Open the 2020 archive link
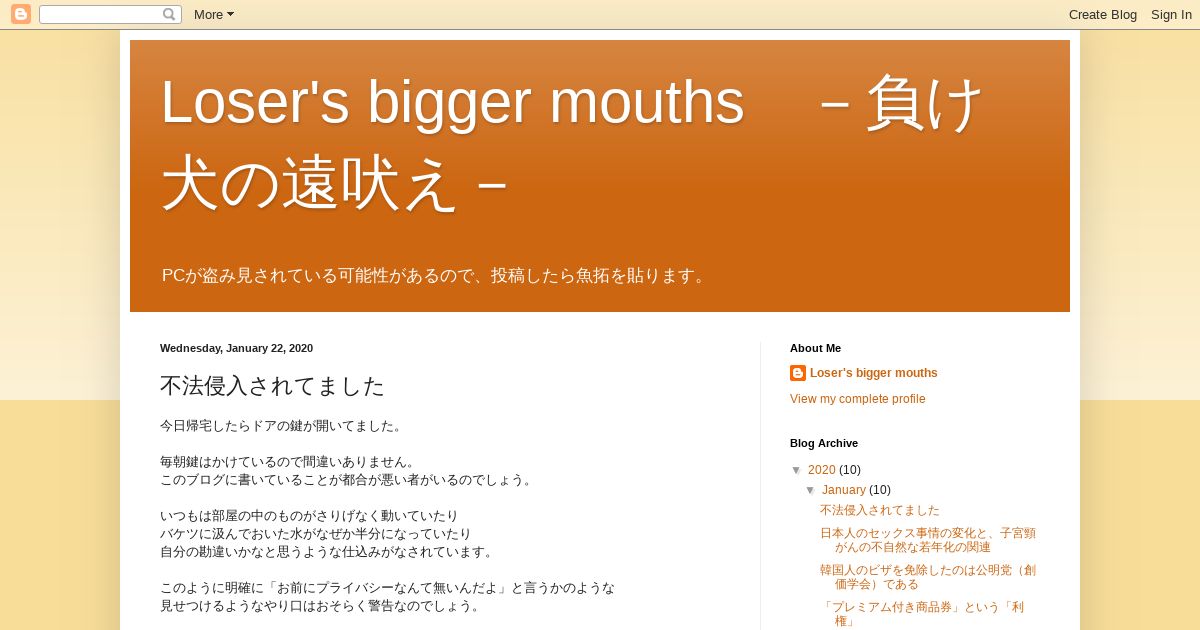This screenshot has width=1200, height=630. tap(821, 470)
